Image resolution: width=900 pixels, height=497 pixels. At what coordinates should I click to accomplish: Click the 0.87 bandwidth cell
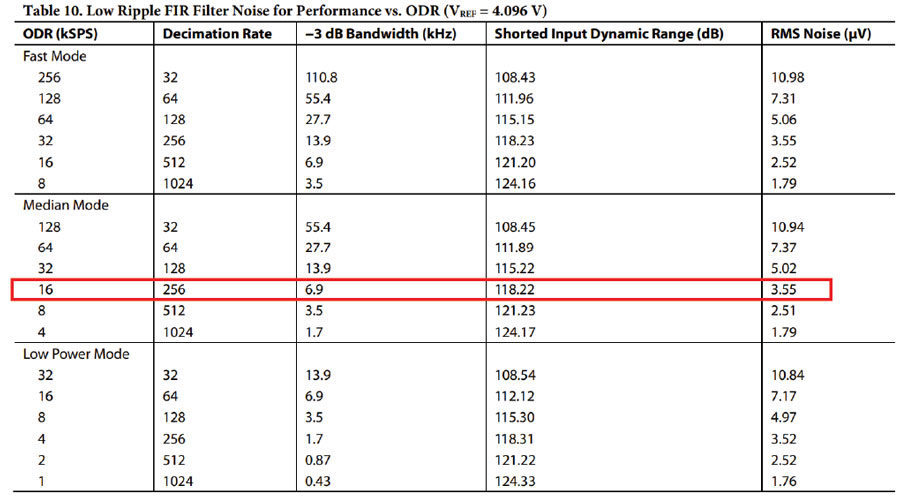pos(318,460)
